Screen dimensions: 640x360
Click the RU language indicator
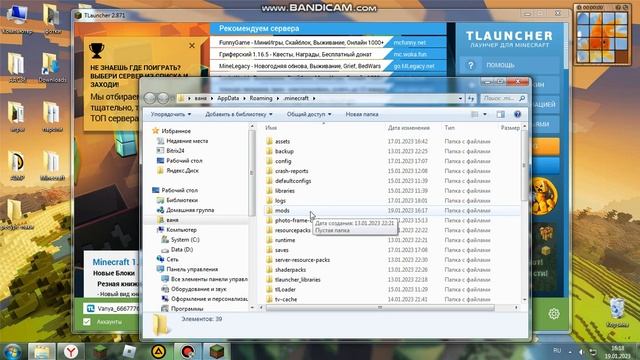point(557,351)
